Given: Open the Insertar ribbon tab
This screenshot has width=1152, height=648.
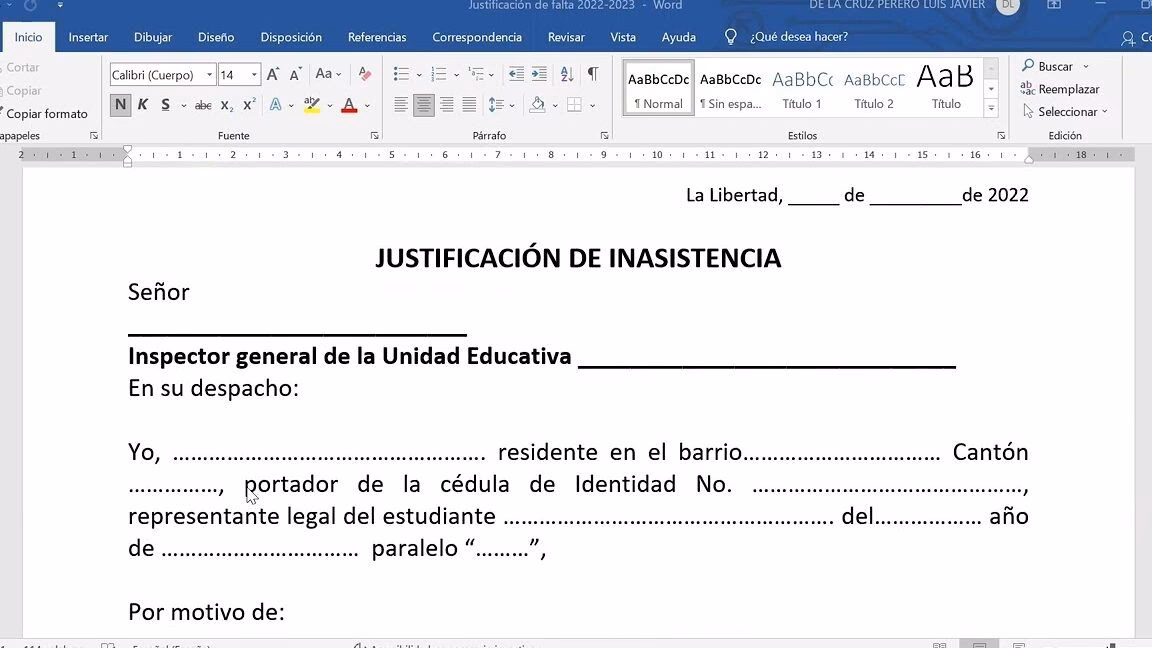Looking at the screenshot, I should pyautogui.click(x=88, y=36).
